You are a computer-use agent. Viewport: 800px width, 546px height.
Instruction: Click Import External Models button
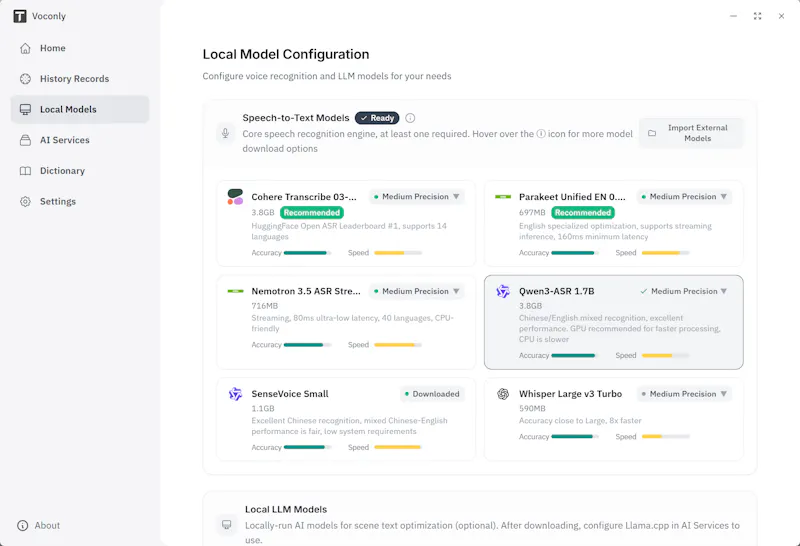(691, 133)
